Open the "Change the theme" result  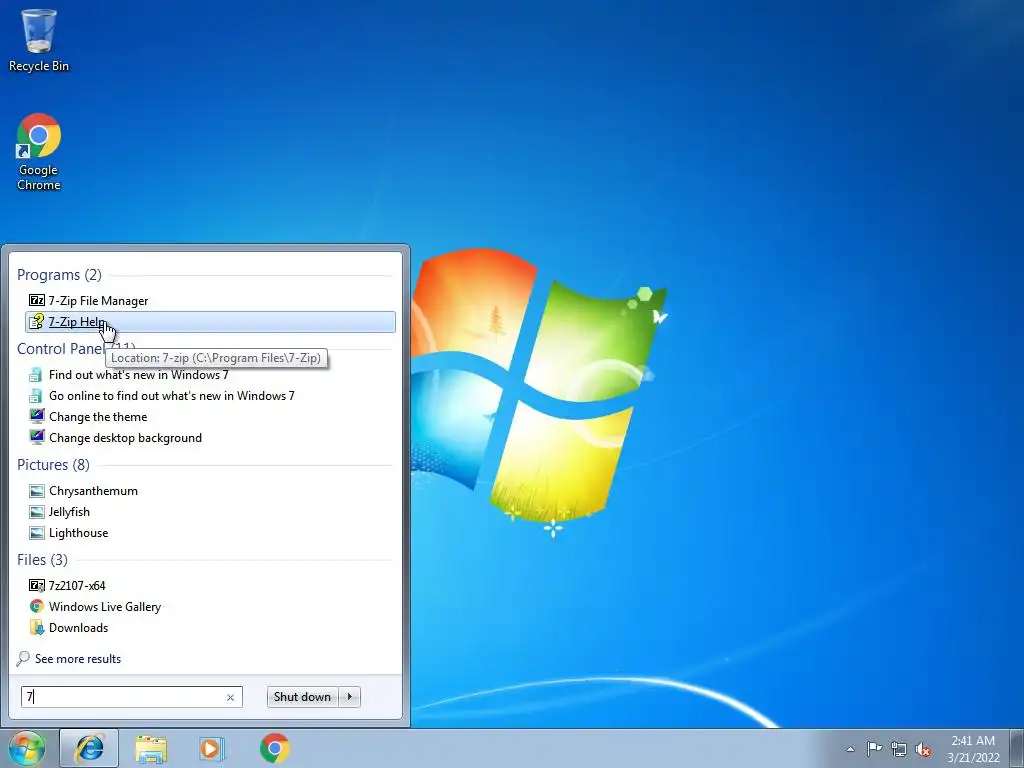click(x=98, y=417)
